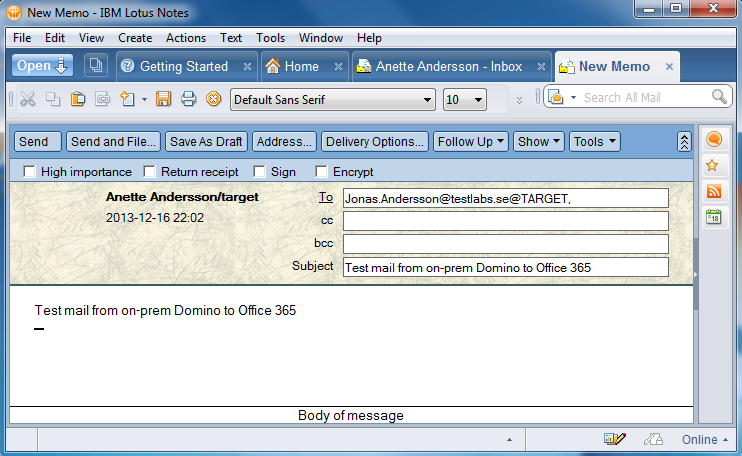Open the Help menu
742x456 pixels.
click(x=369, y=38)
